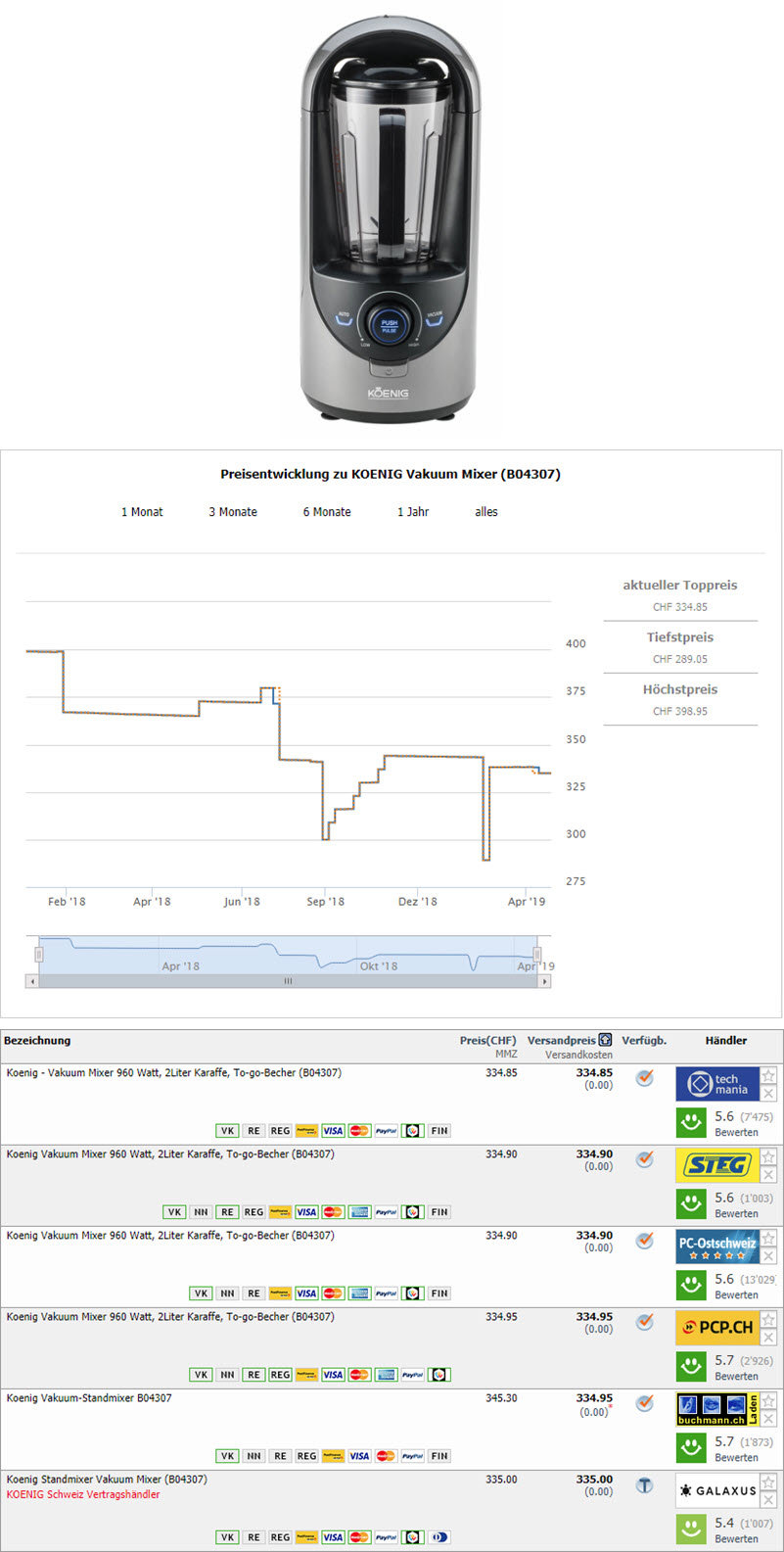This screenshot has height=1552, width=784.
Task: Click the American Express icon in PCP.CH row
Action: 386,1375
